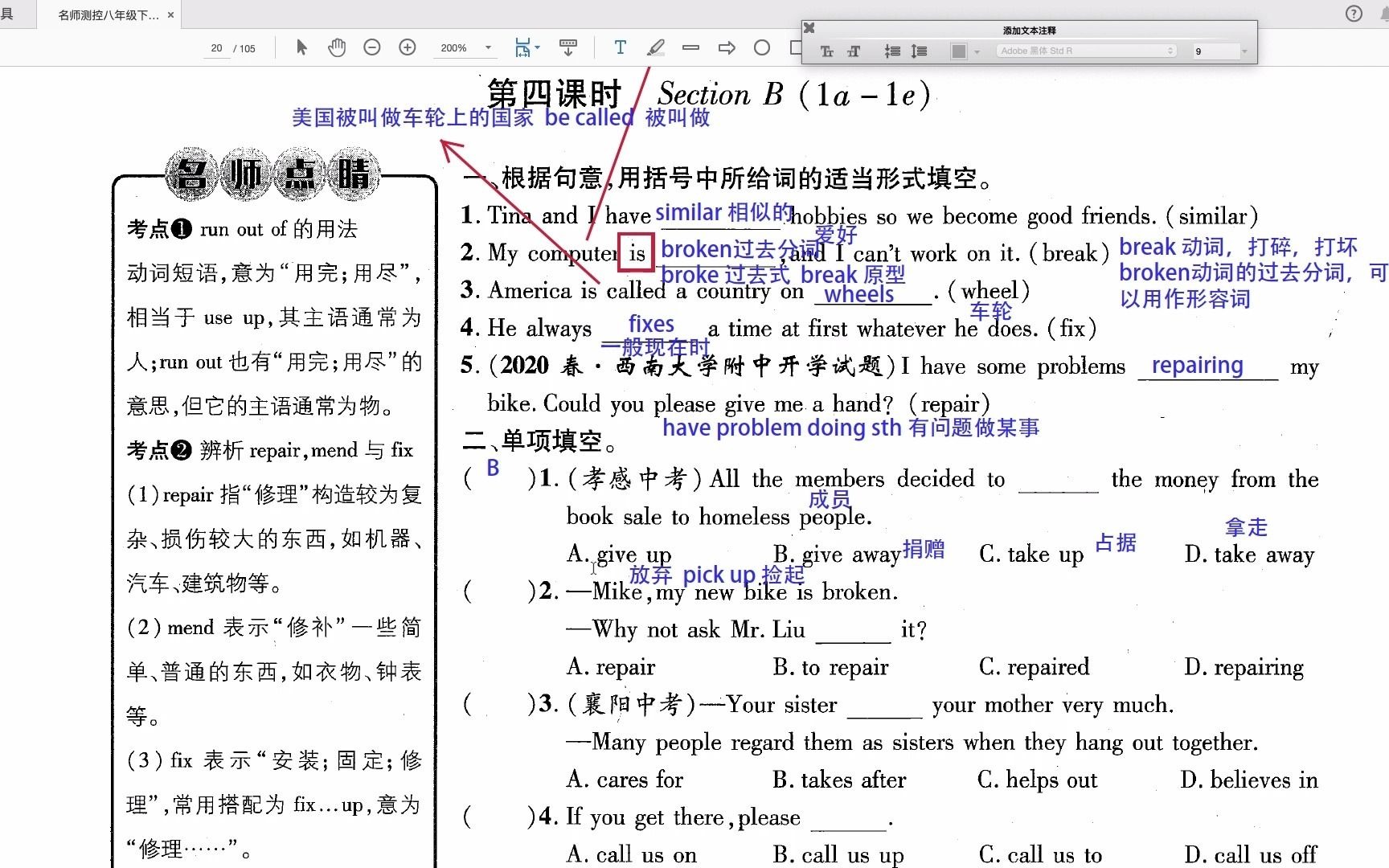Activate the hand pan tool
1389x868 pixels.
[x=337, y=47]
